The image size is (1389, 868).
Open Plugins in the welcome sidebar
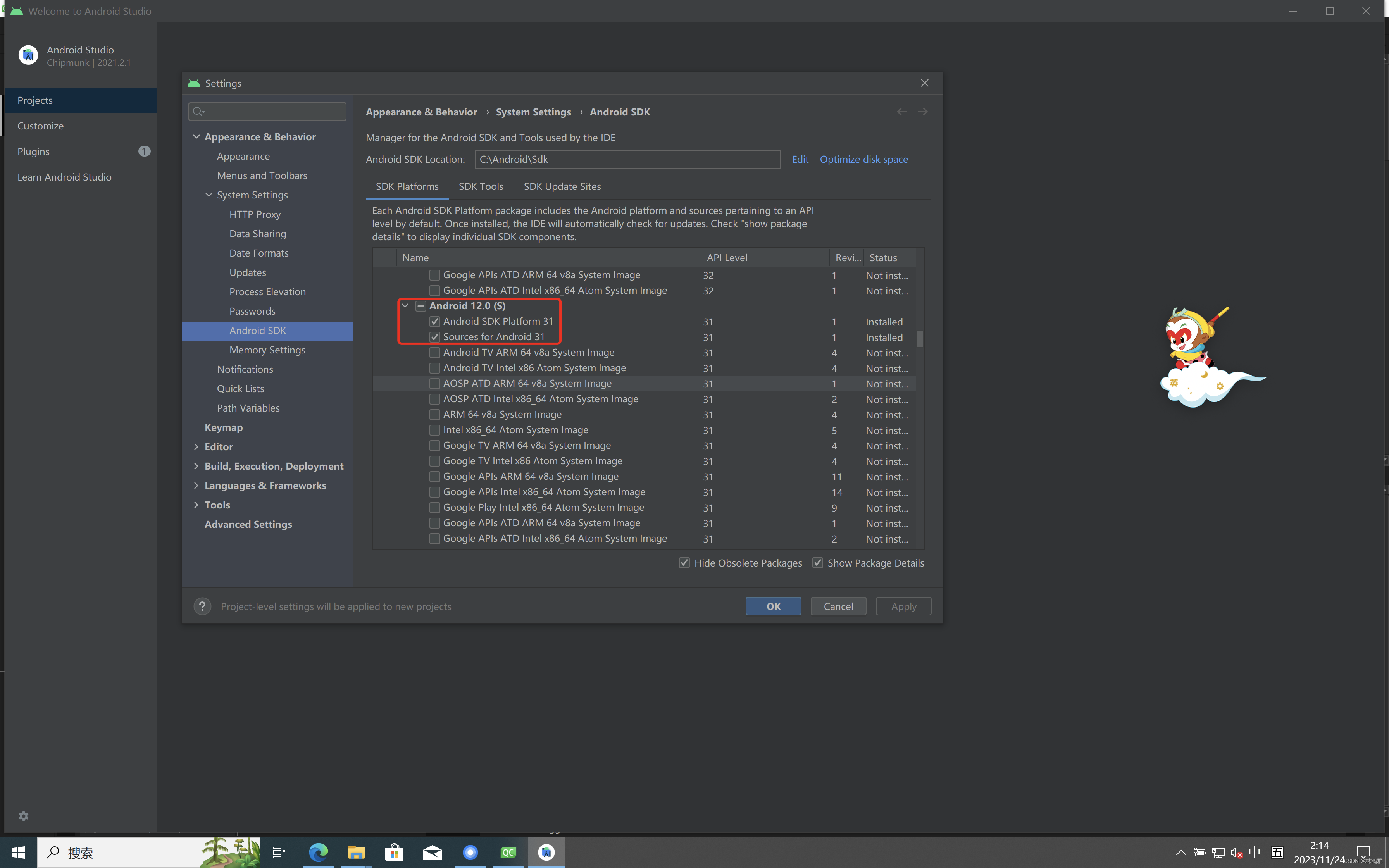click(80, 152)
